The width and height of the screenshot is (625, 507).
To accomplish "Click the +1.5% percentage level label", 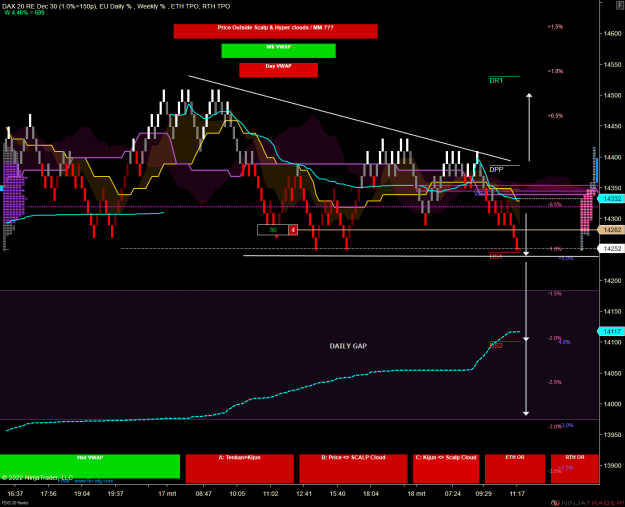I will (x=555, y=27).
